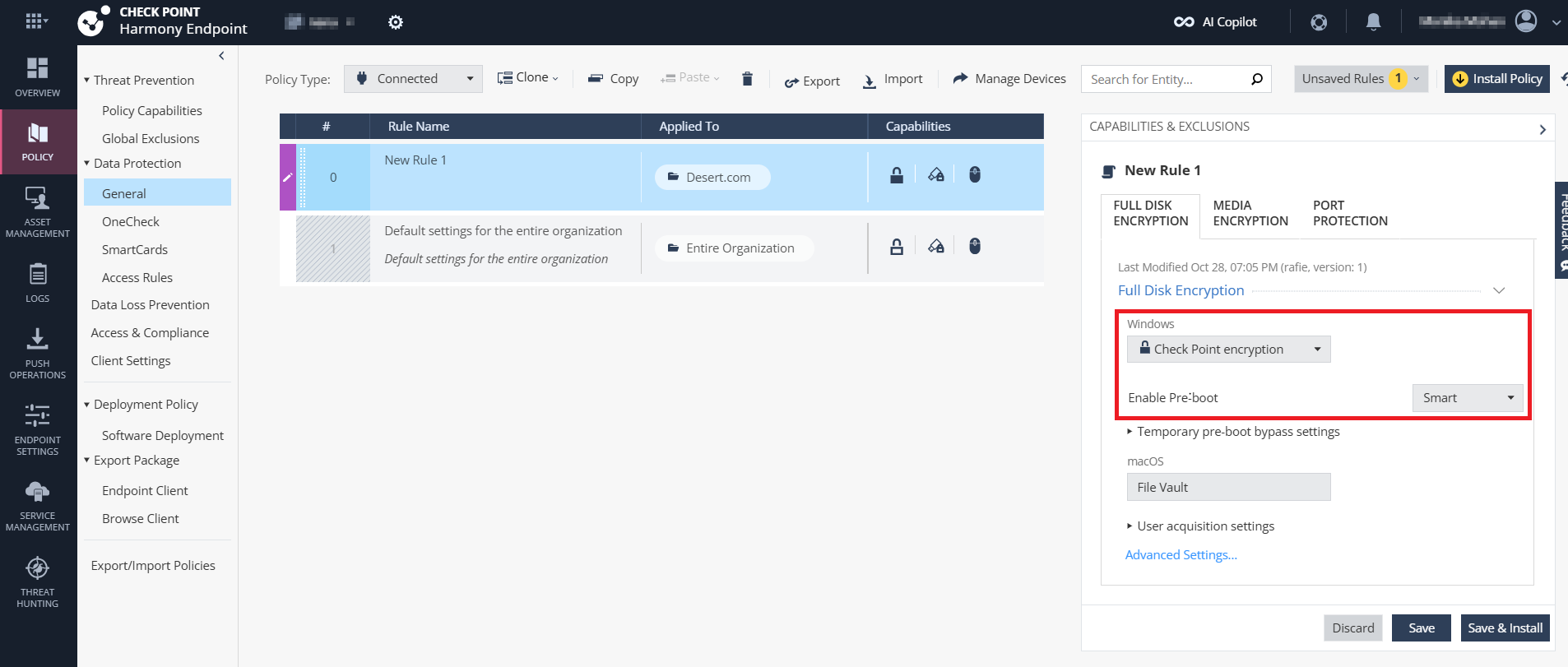Open SmartCards policy page
Screen dimensions: 1568x667
[x=135, y=249]
